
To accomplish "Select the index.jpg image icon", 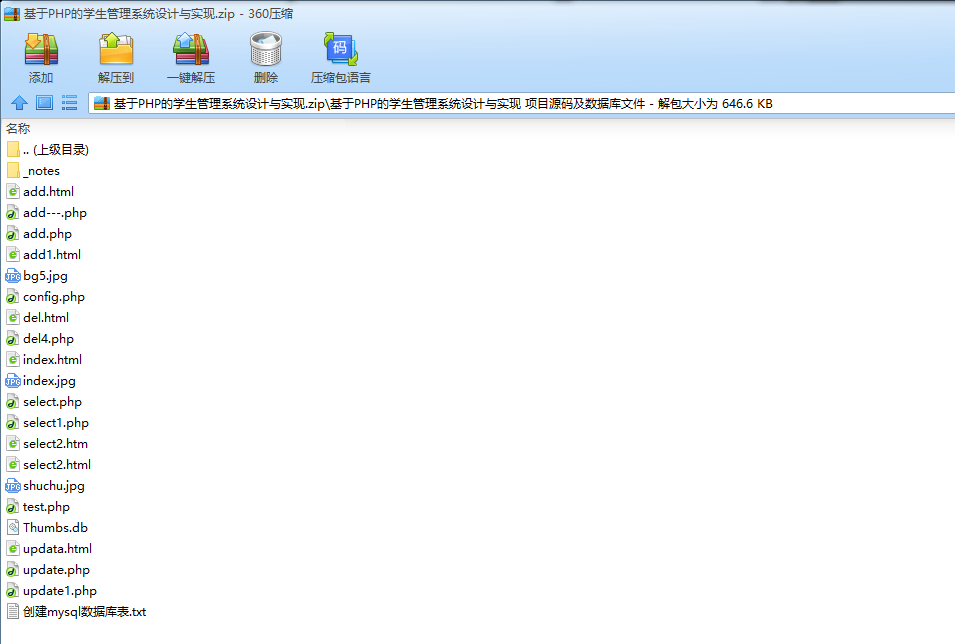I will pyautogui.click(x=13, y=381).
